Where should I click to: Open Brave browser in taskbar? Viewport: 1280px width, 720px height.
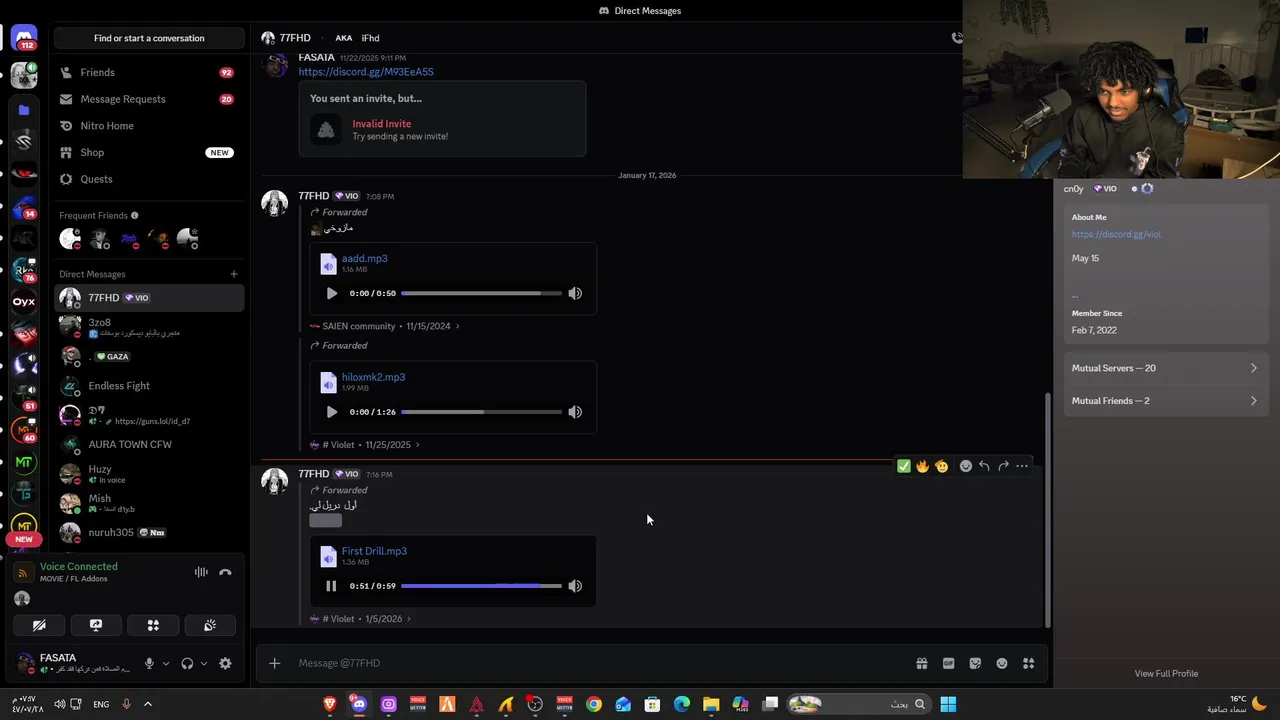point(330,704)
